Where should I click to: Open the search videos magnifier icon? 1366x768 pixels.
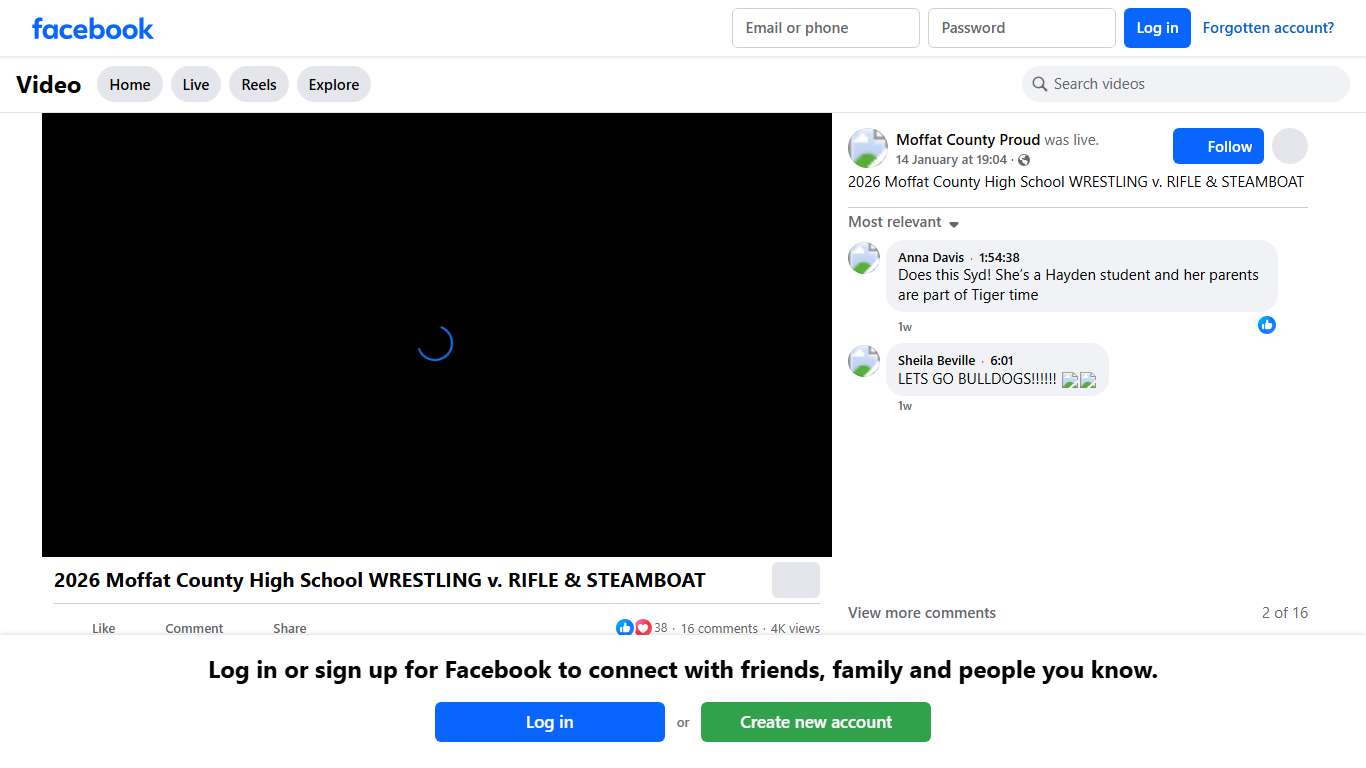1040,84
